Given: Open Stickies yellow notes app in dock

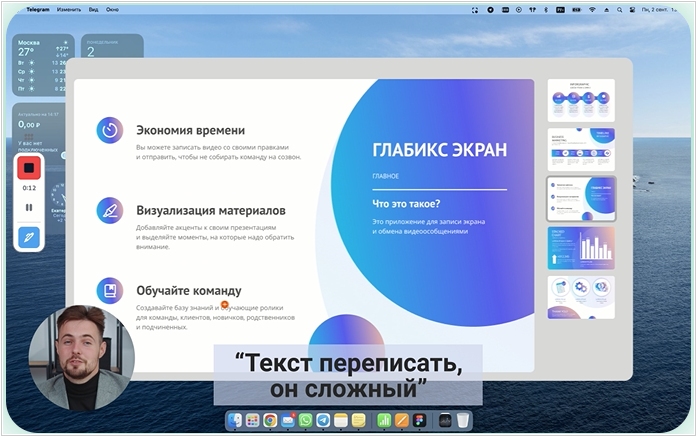Looking at the screenshot, I should (358, 420).
